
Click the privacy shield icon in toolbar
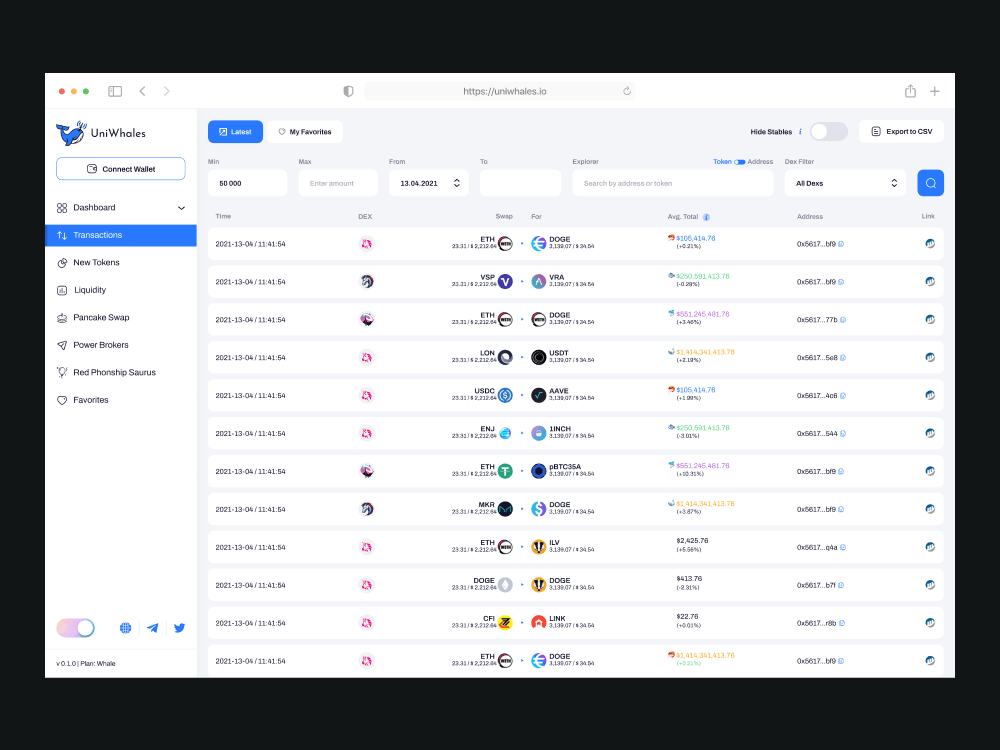tap(348, 91)
